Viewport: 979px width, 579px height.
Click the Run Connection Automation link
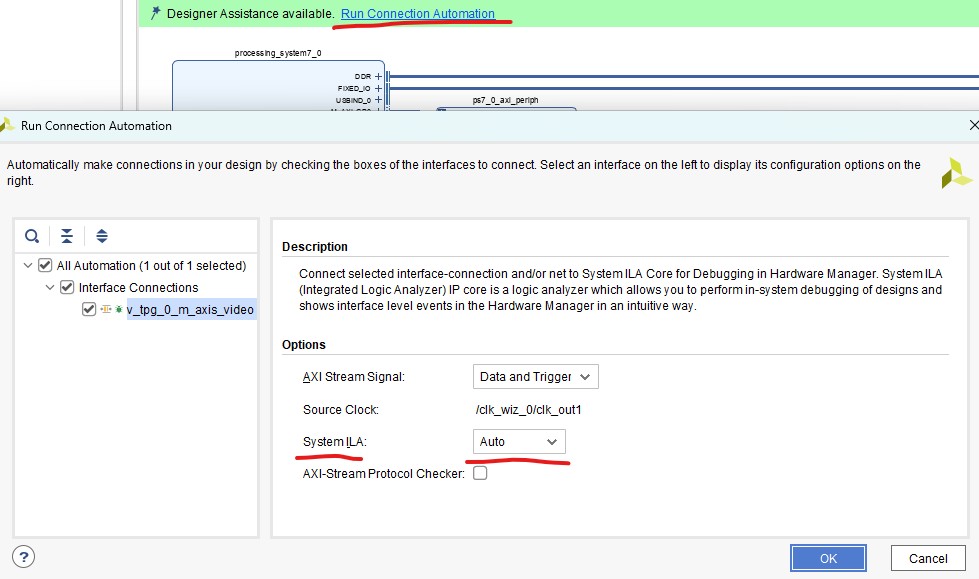(417, 14)
